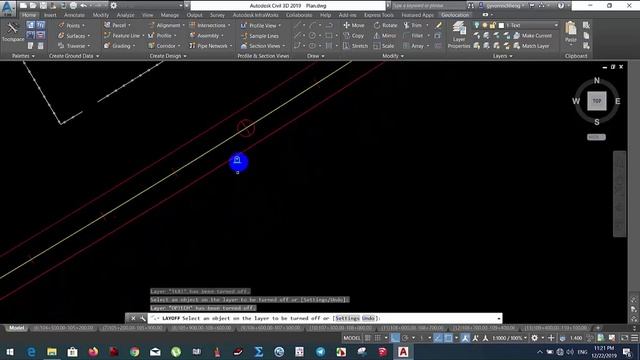The width and height of the screenshot is (640, 360).
Task: Toggle annotation visibility in status bar
Action: (x=465, y=338)
